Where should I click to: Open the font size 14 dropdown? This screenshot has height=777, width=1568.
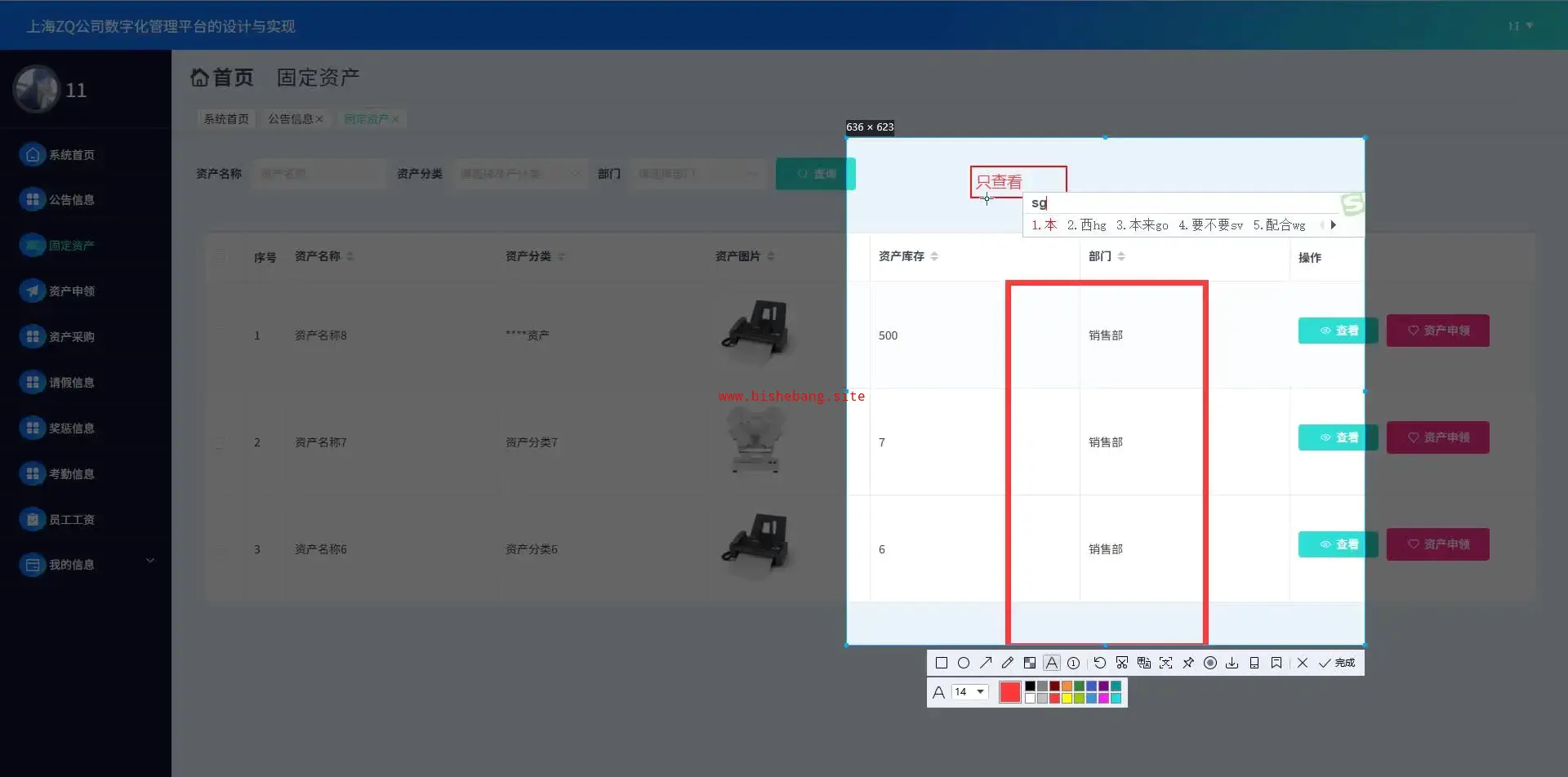pyautogui.click(x=970, y=692)
